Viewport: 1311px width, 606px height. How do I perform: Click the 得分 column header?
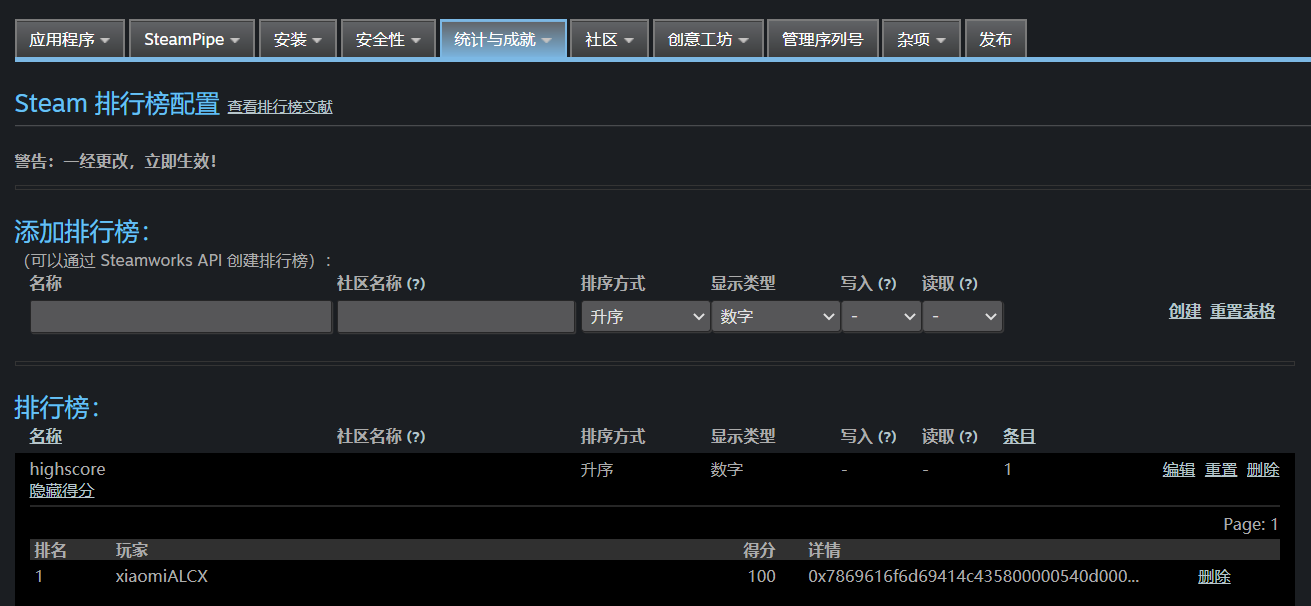pos(759,550)
